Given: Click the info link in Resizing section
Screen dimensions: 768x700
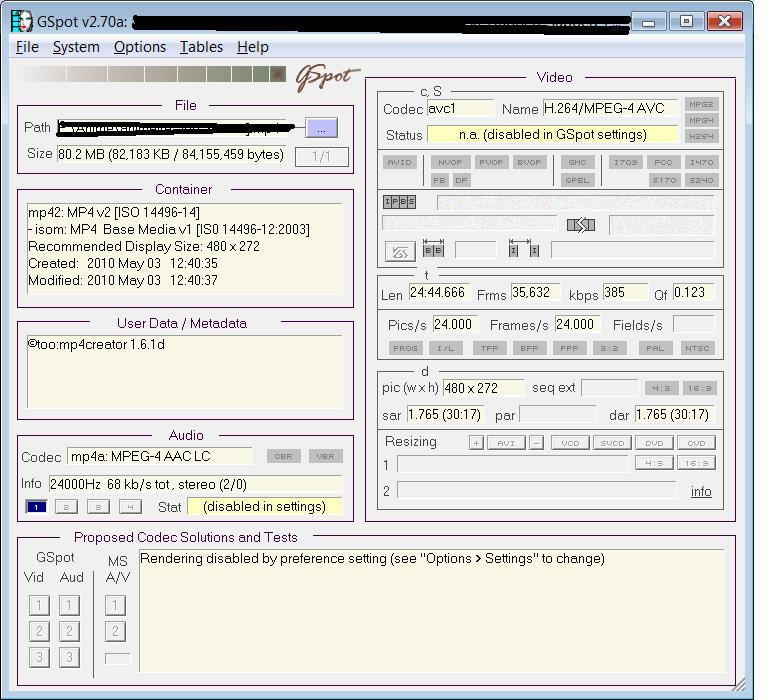Looking at the screenshot, I should pyautogui.click(x=701, y=491).
